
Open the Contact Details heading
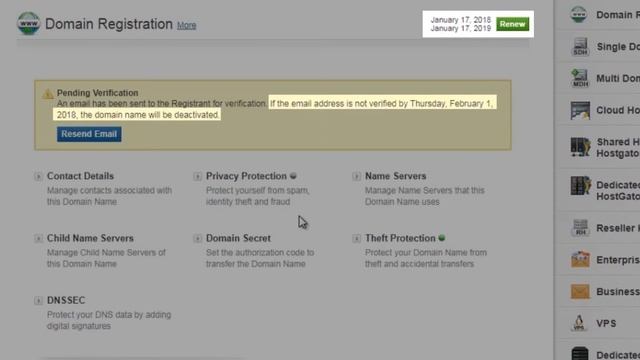pyautogui.click(x=80, y=176)
